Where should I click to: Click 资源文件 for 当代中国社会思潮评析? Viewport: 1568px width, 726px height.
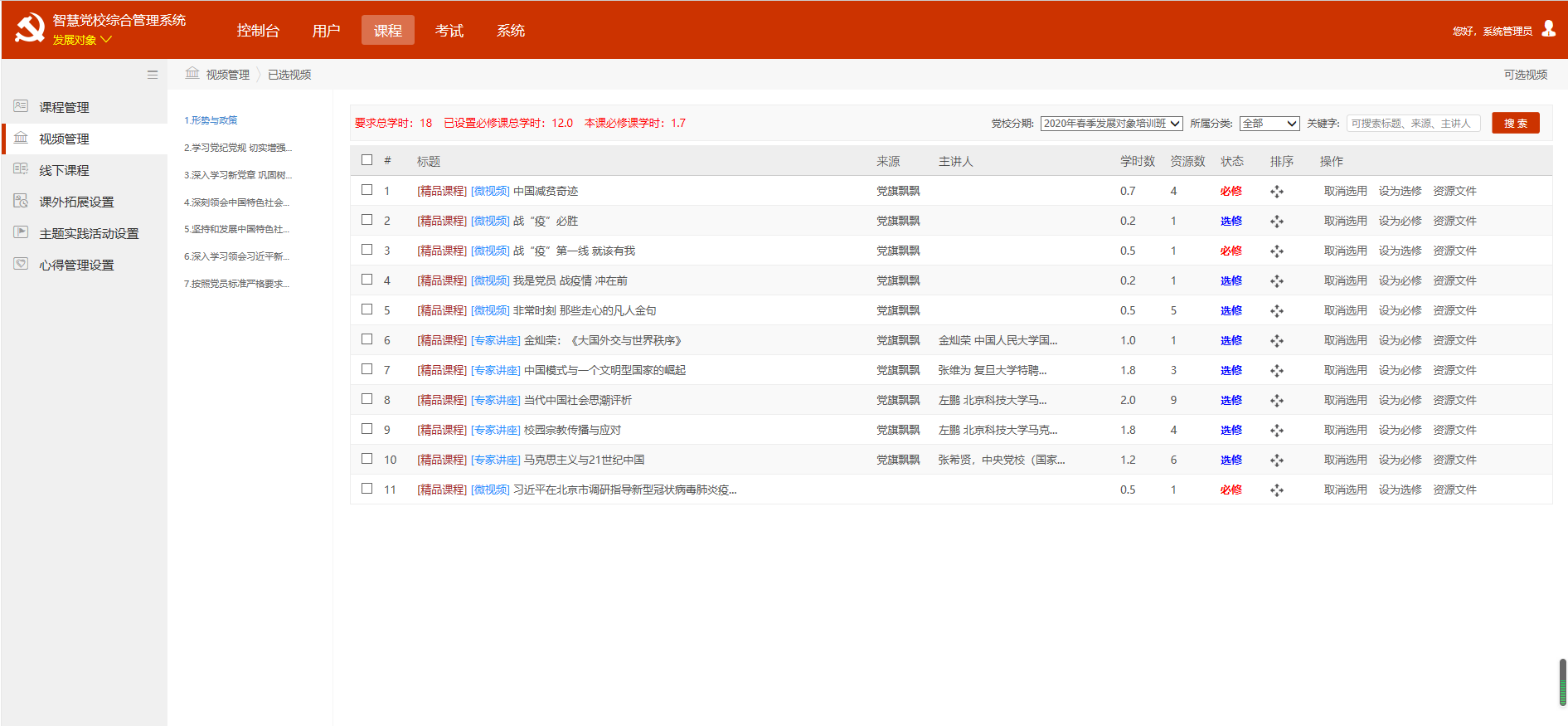coord(1454,401)
